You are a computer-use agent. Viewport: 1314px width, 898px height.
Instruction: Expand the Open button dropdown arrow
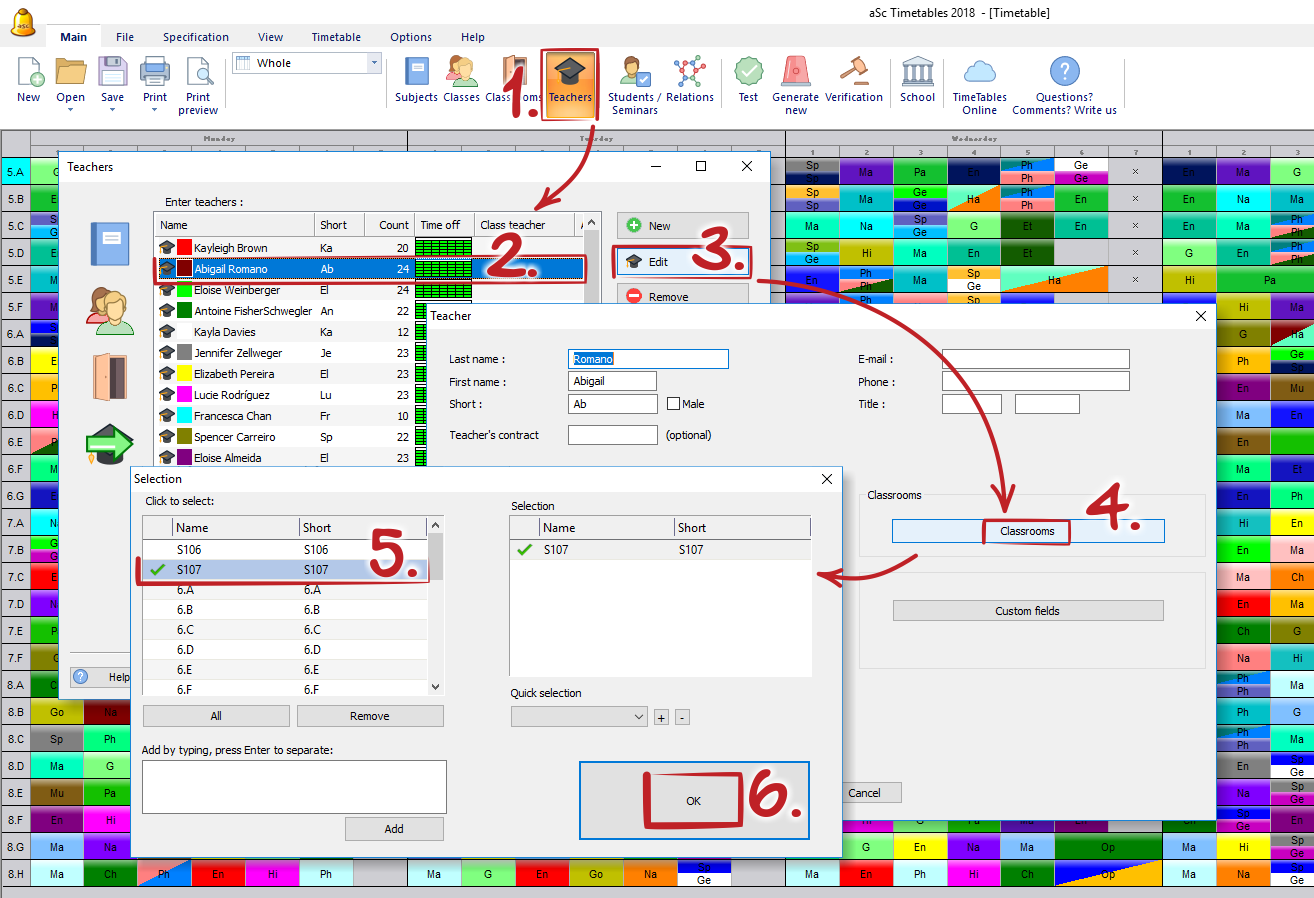point(70,110)
